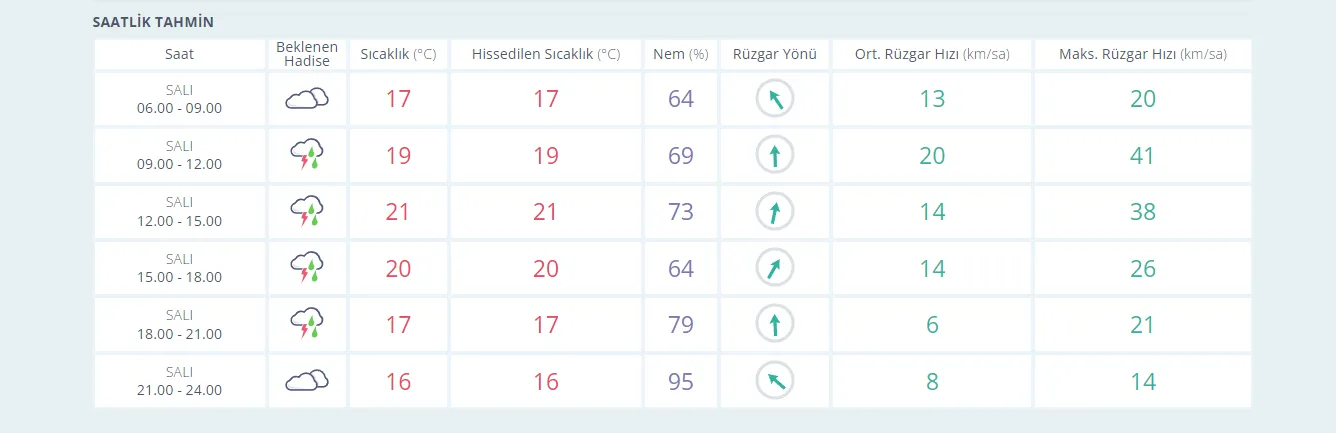Click the Saat column header
The height and width of the screenshot is (433, 1336).
(x=180, y=54)
